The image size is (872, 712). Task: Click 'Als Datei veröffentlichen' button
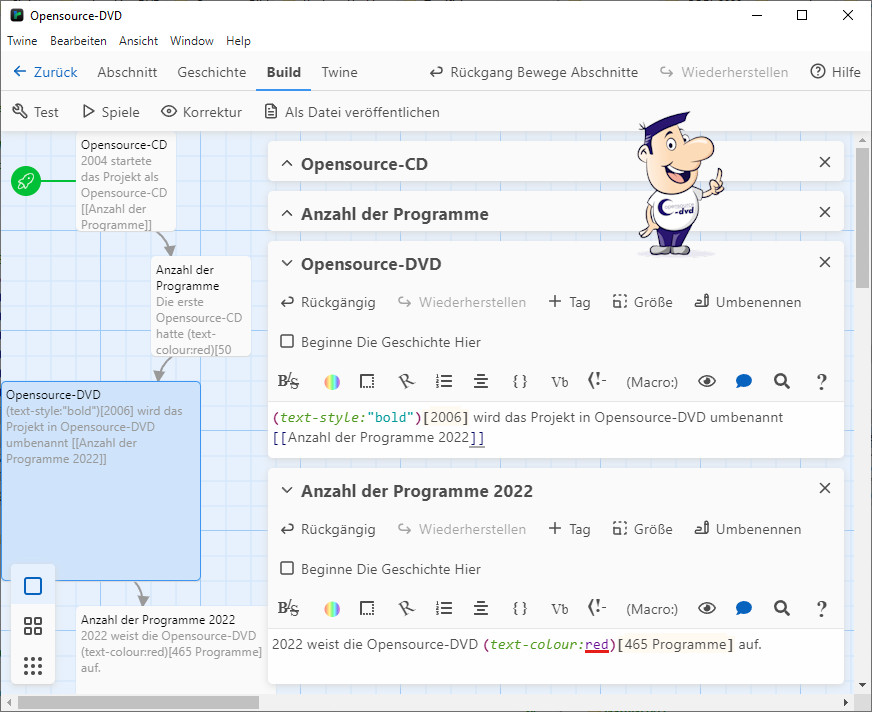click(351, 112)
